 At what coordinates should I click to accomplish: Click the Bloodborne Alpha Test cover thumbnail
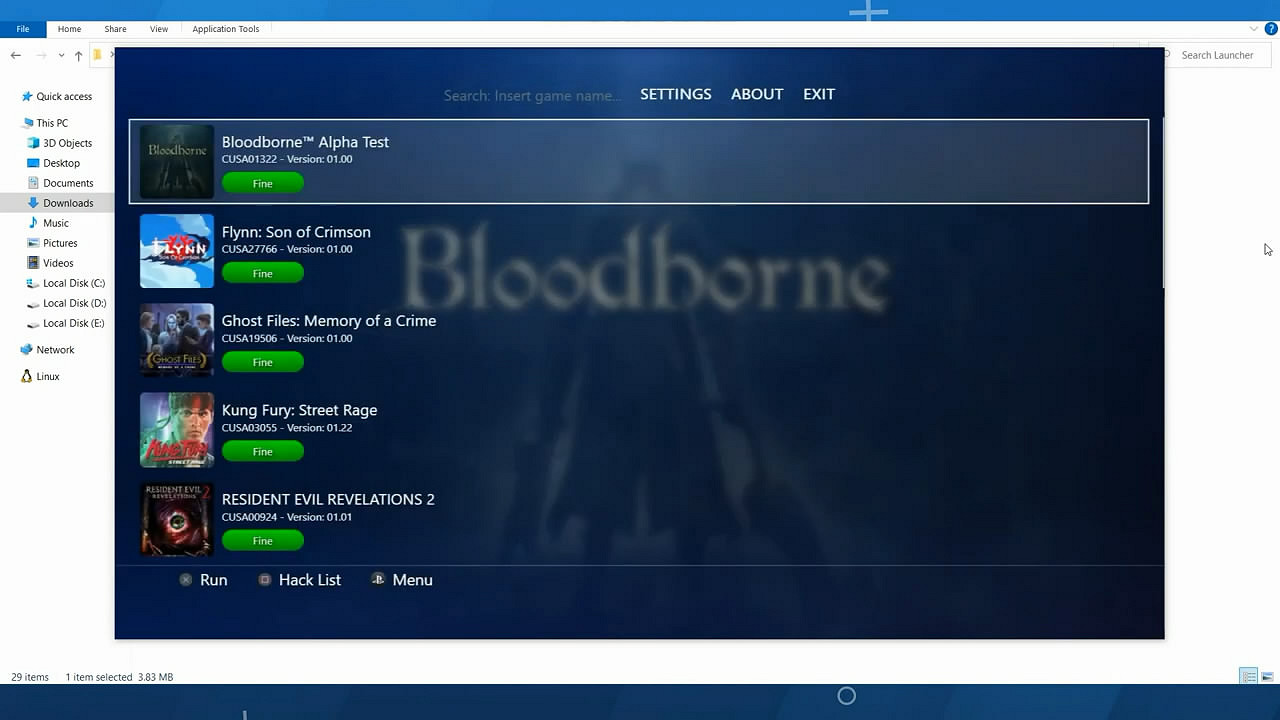coord(177,161)
